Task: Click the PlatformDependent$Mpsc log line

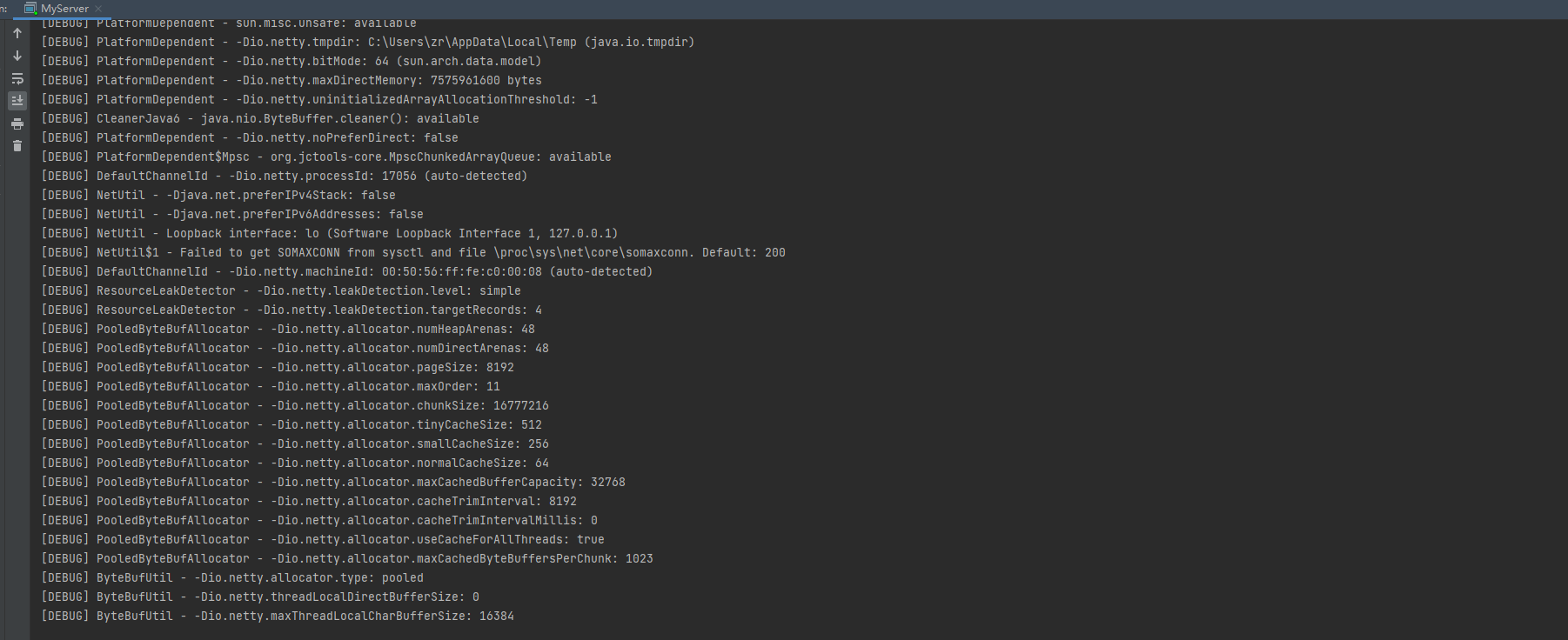Action: pos(326,157)
